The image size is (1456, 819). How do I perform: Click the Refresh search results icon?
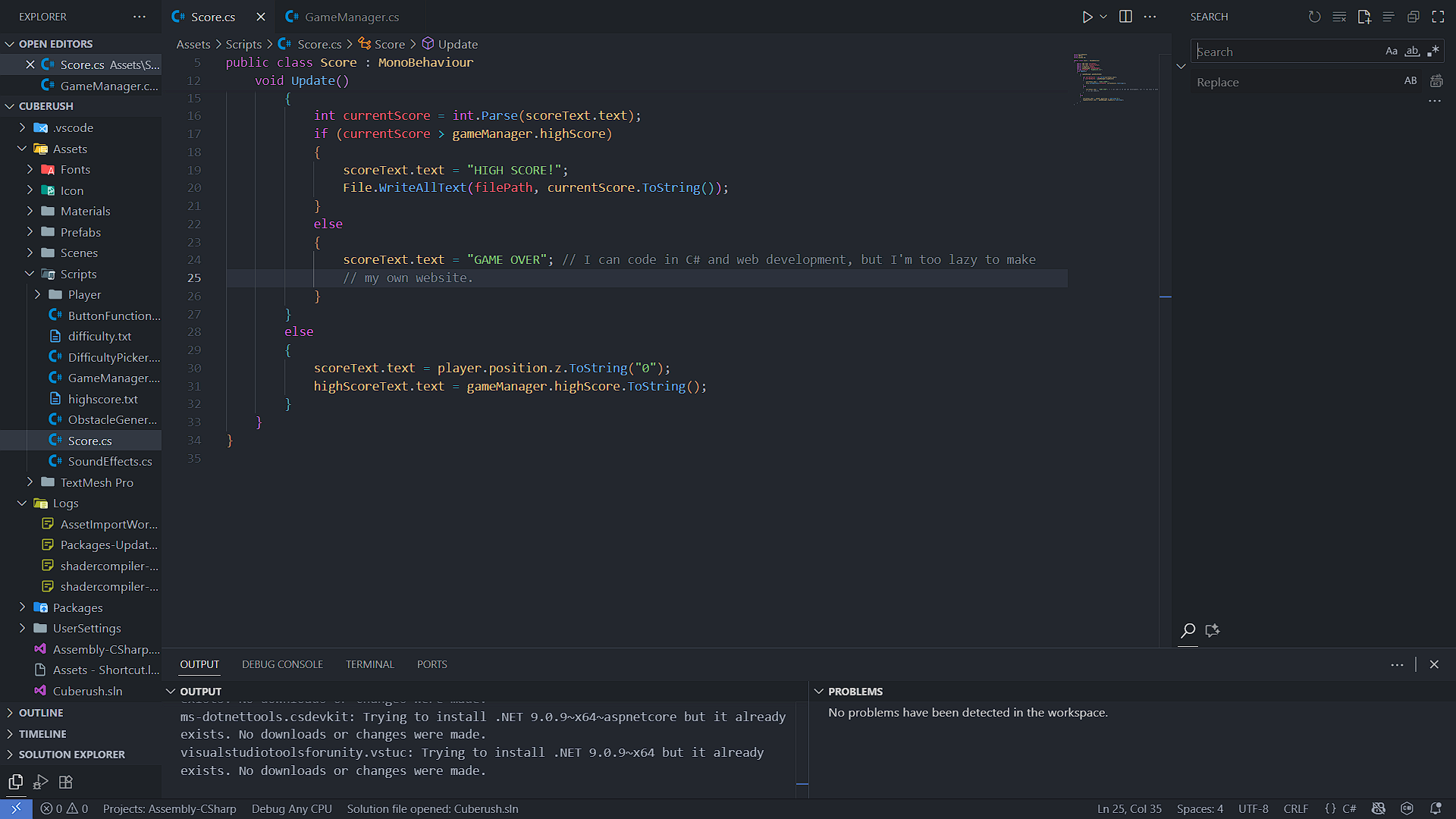click(x=1314, y=17)
